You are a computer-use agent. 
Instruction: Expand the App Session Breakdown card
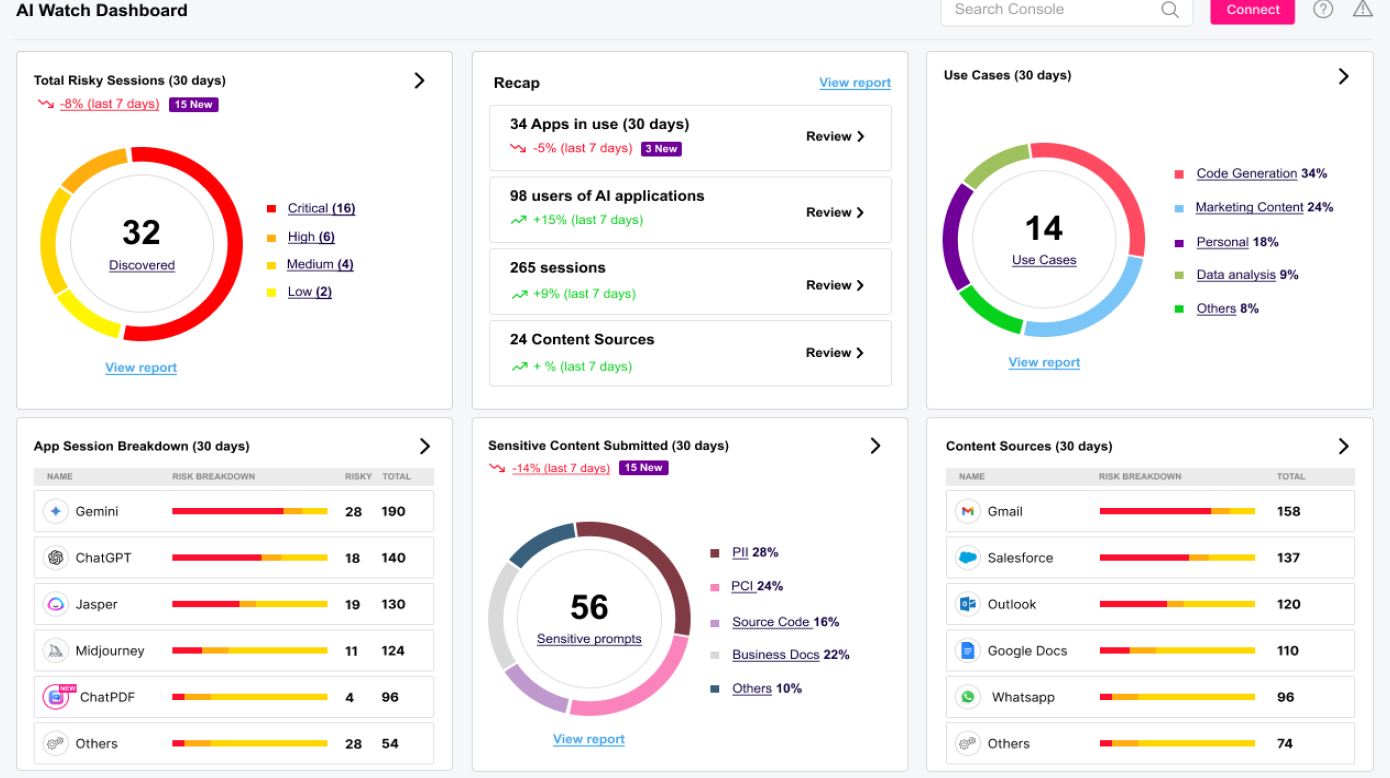tap(424, 446)
